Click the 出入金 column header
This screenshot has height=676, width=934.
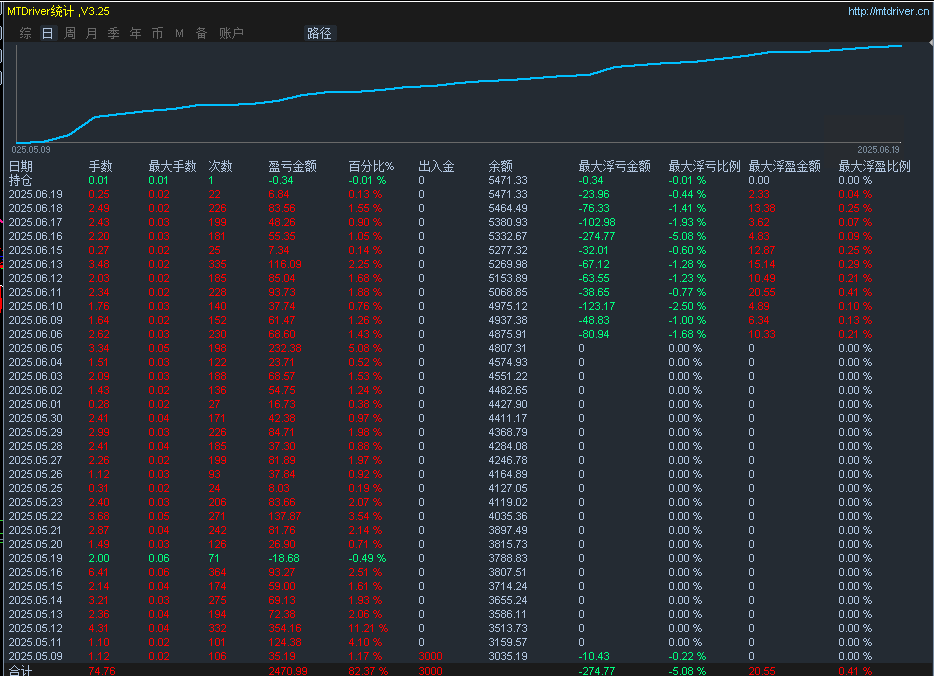436,166
